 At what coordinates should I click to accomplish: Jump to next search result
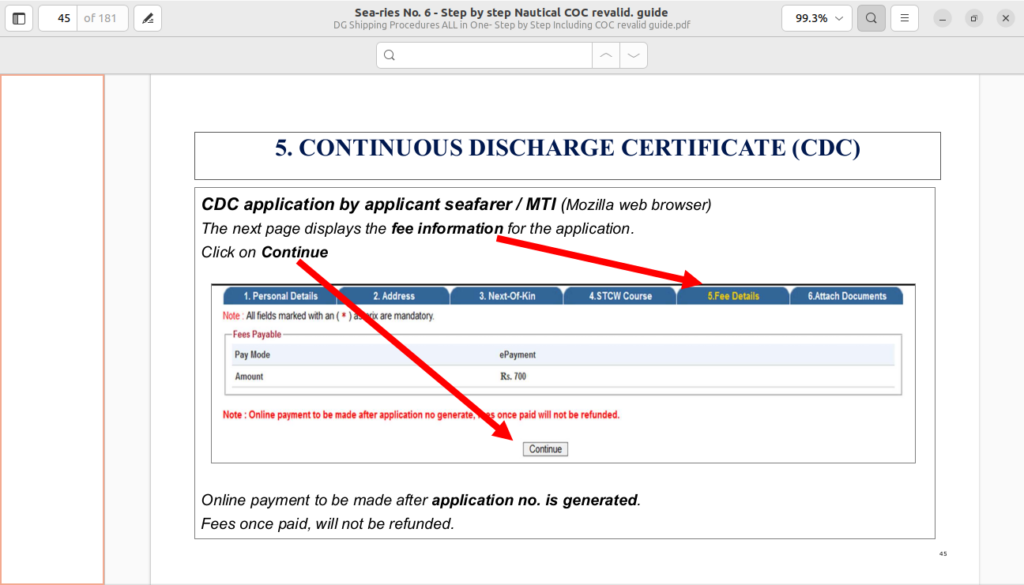click(x=633, y=55)
